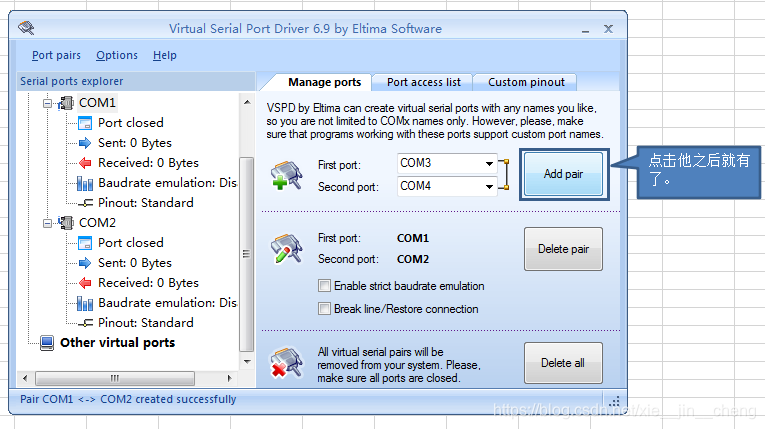Screen dimensions: 765x429
Task: Click the bold COM2 Second port value
Action: [413, 259]
